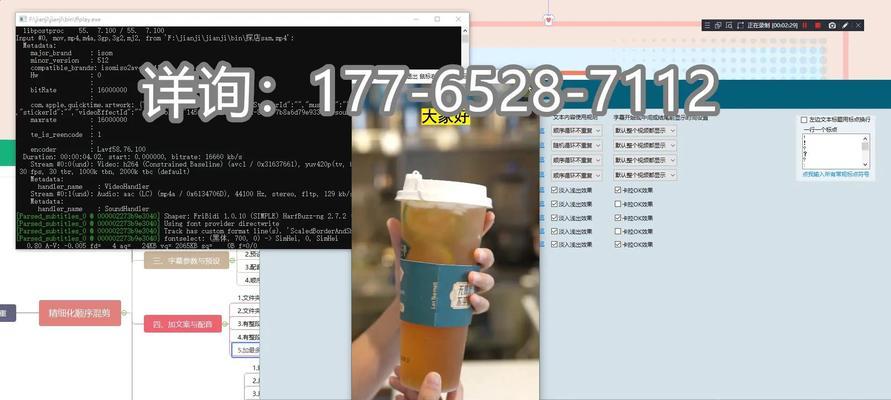Collapse the 三、字幕参数与预设 branch circle
Image resolution: width=891 pixels, height=400 pixels.
(233, 260)
